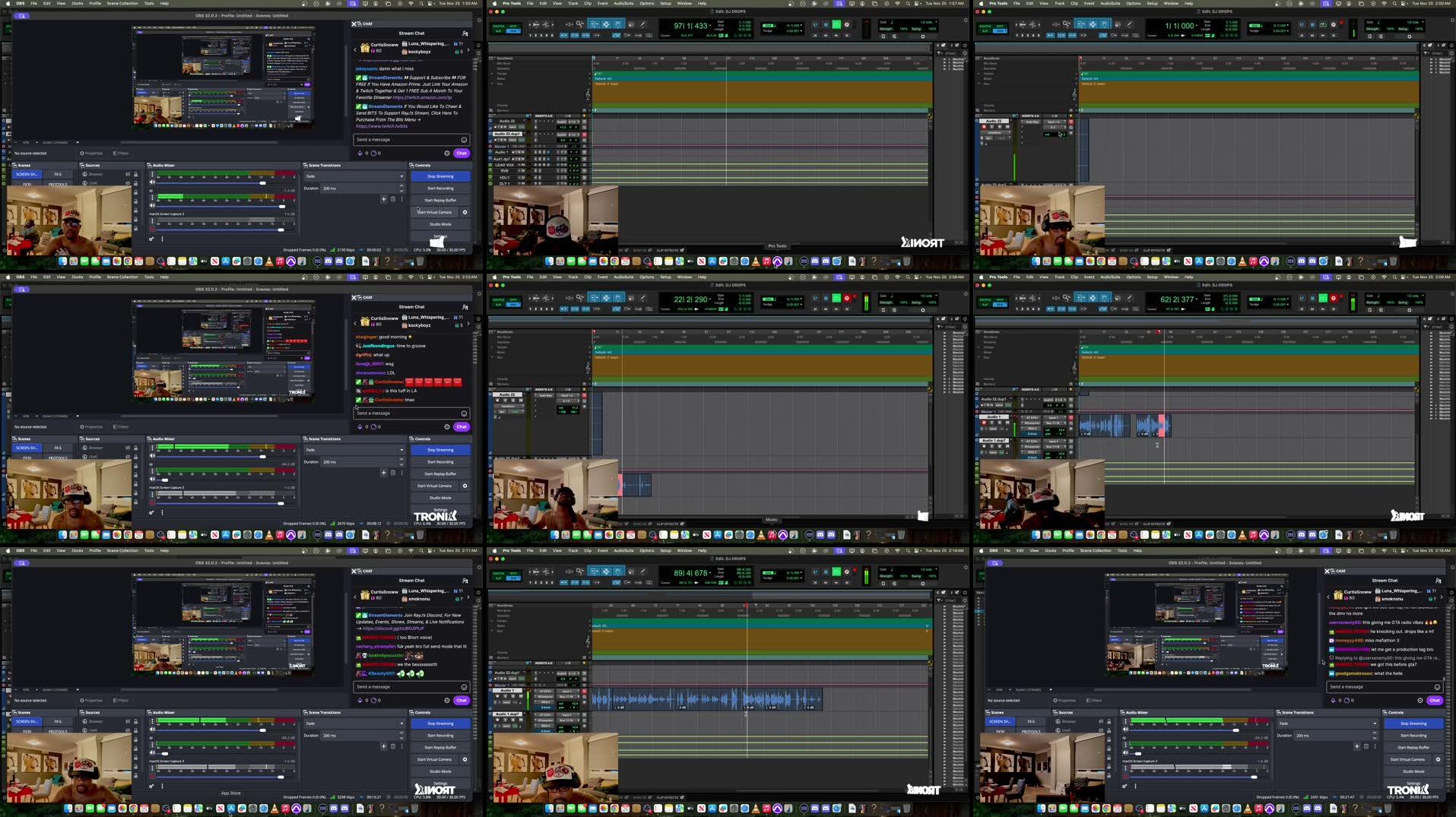Click the right chevron of the chat leaderboard, 1:55 AM frame
1456x817 pixels.
point(468,50)
